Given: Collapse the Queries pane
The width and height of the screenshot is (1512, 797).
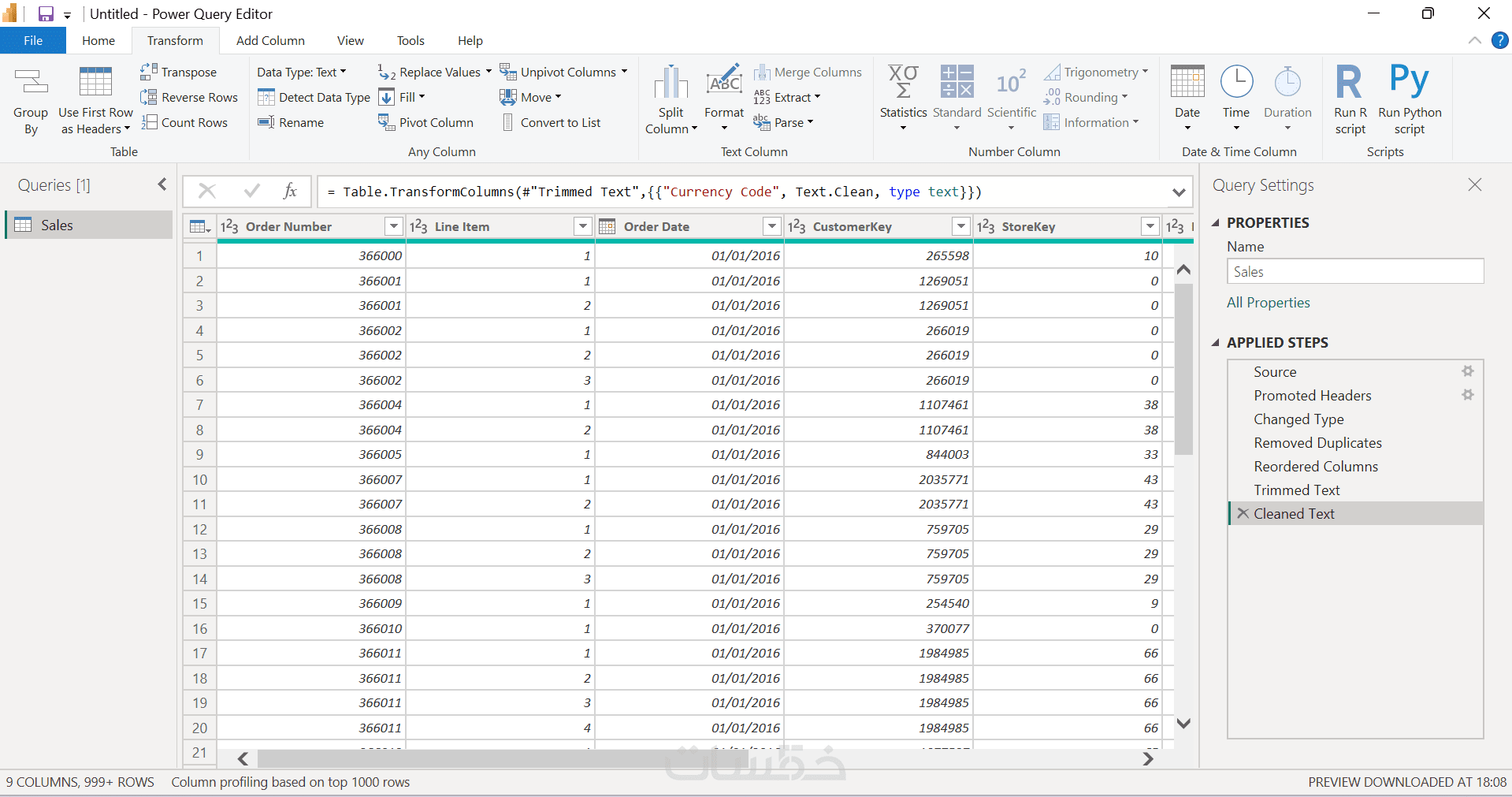Looking at the screenshot, I should 162,184.
